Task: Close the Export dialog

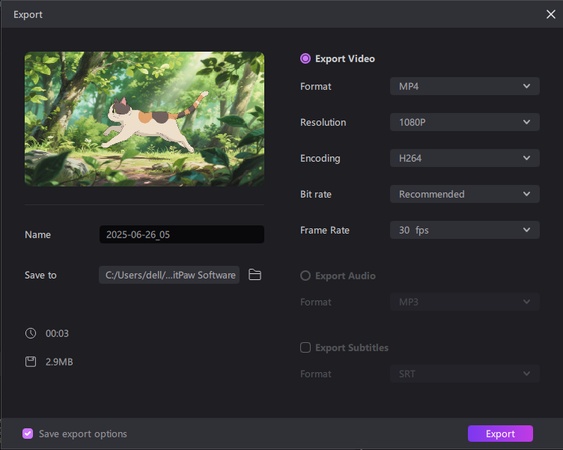Action: click(550, 14)
